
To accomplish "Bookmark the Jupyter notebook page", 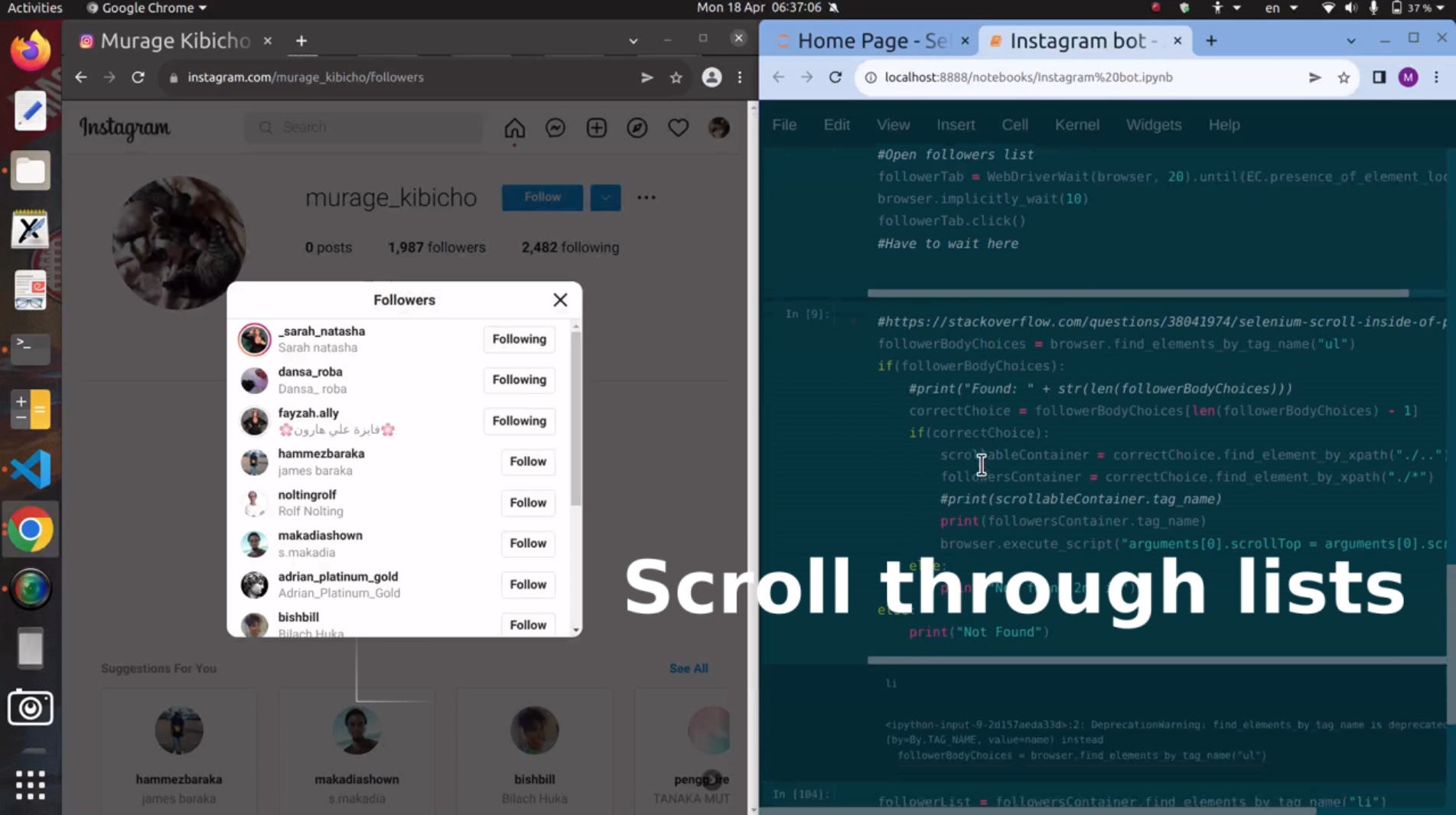I will (x=1344, y=77).
